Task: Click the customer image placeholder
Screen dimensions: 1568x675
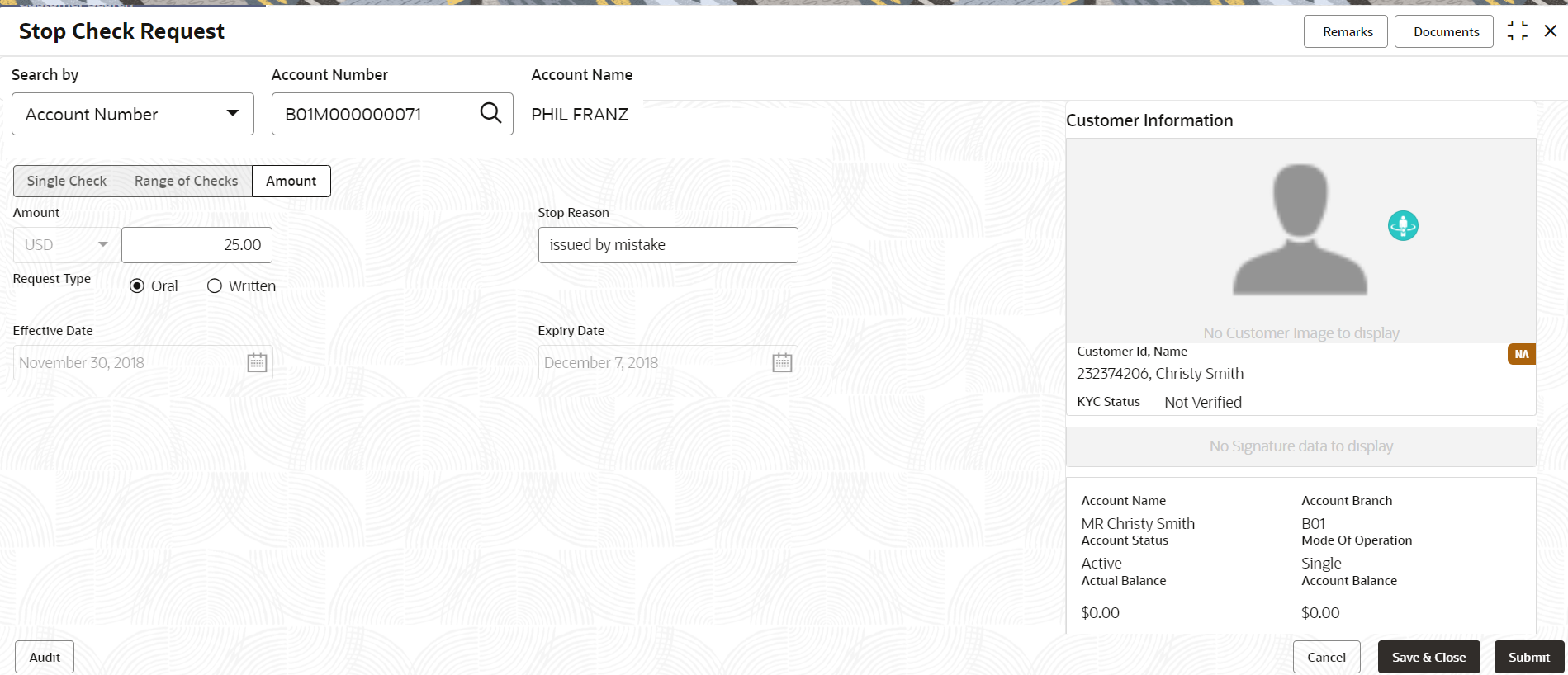Action: pyautogui.click(x=1300, y=229)
